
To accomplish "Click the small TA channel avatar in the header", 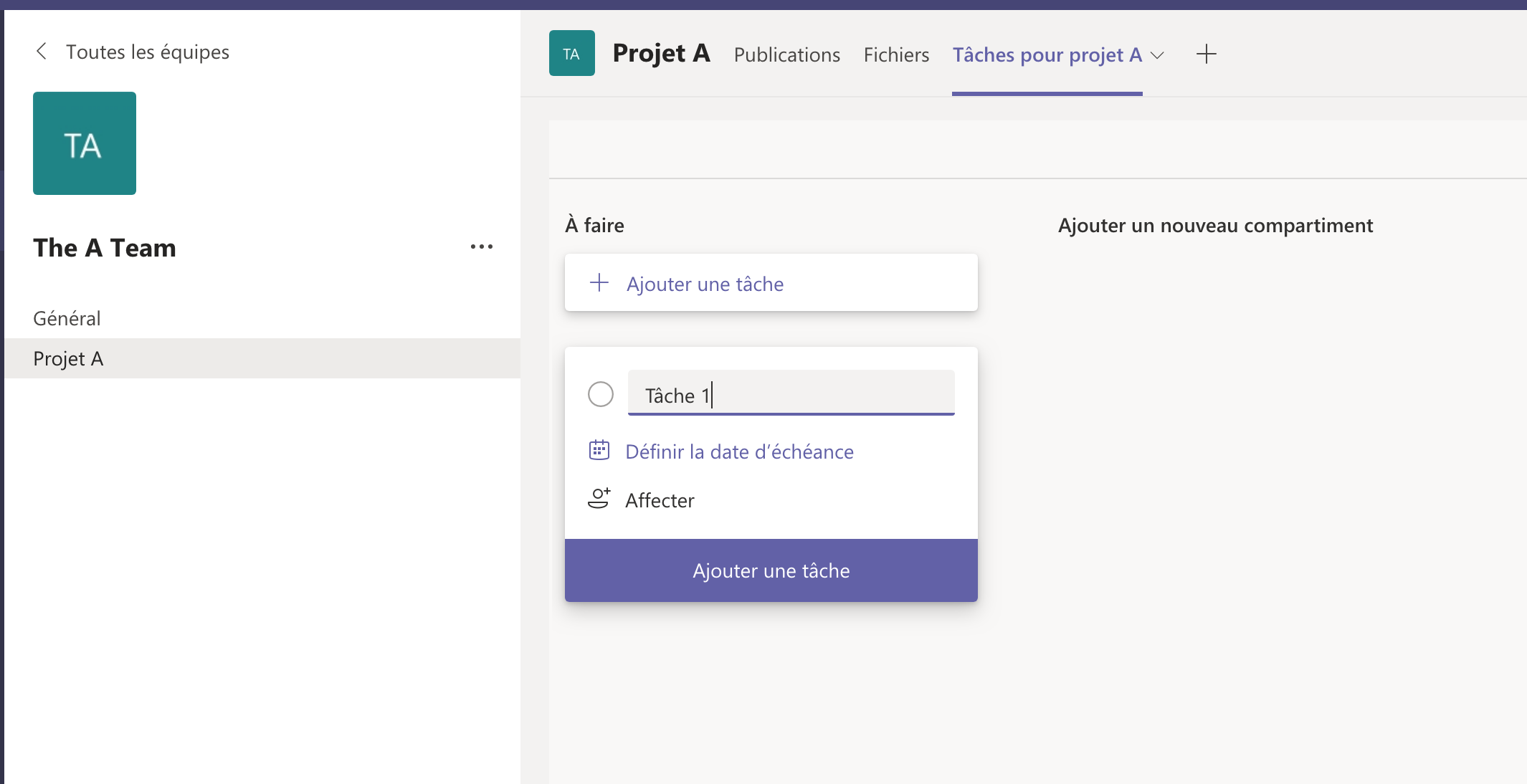I will point(571,54).
